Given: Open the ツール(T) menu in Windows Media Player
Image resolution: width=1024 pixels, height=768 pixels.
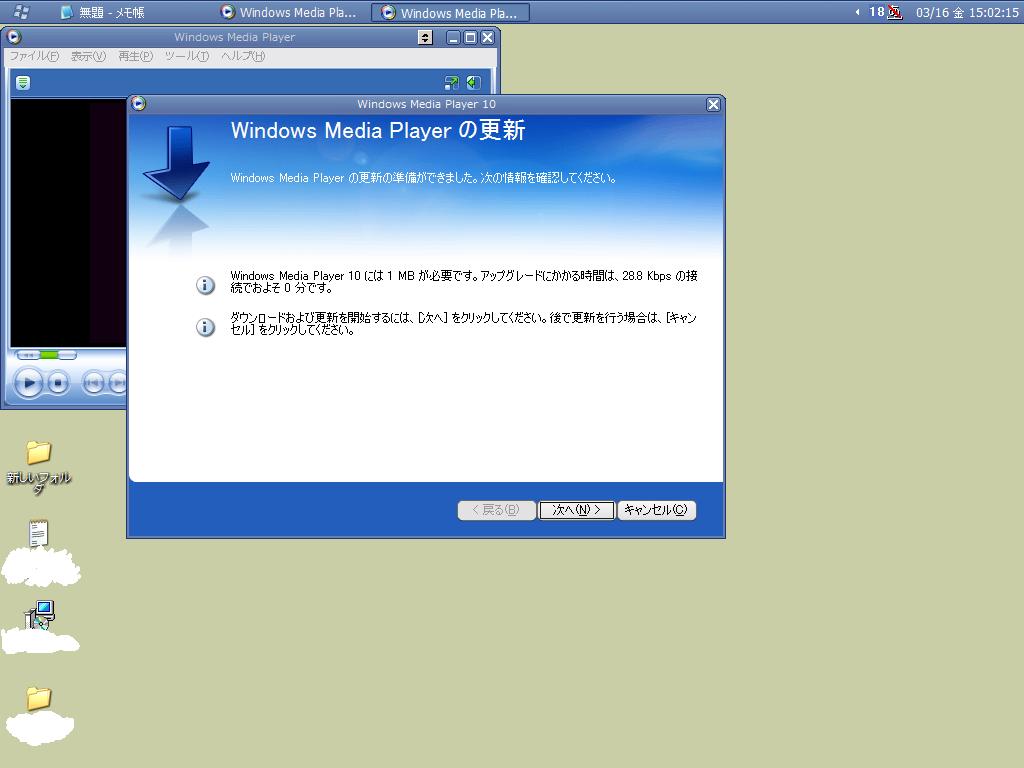Looking at the screenshot, I should tap(187, 56).
